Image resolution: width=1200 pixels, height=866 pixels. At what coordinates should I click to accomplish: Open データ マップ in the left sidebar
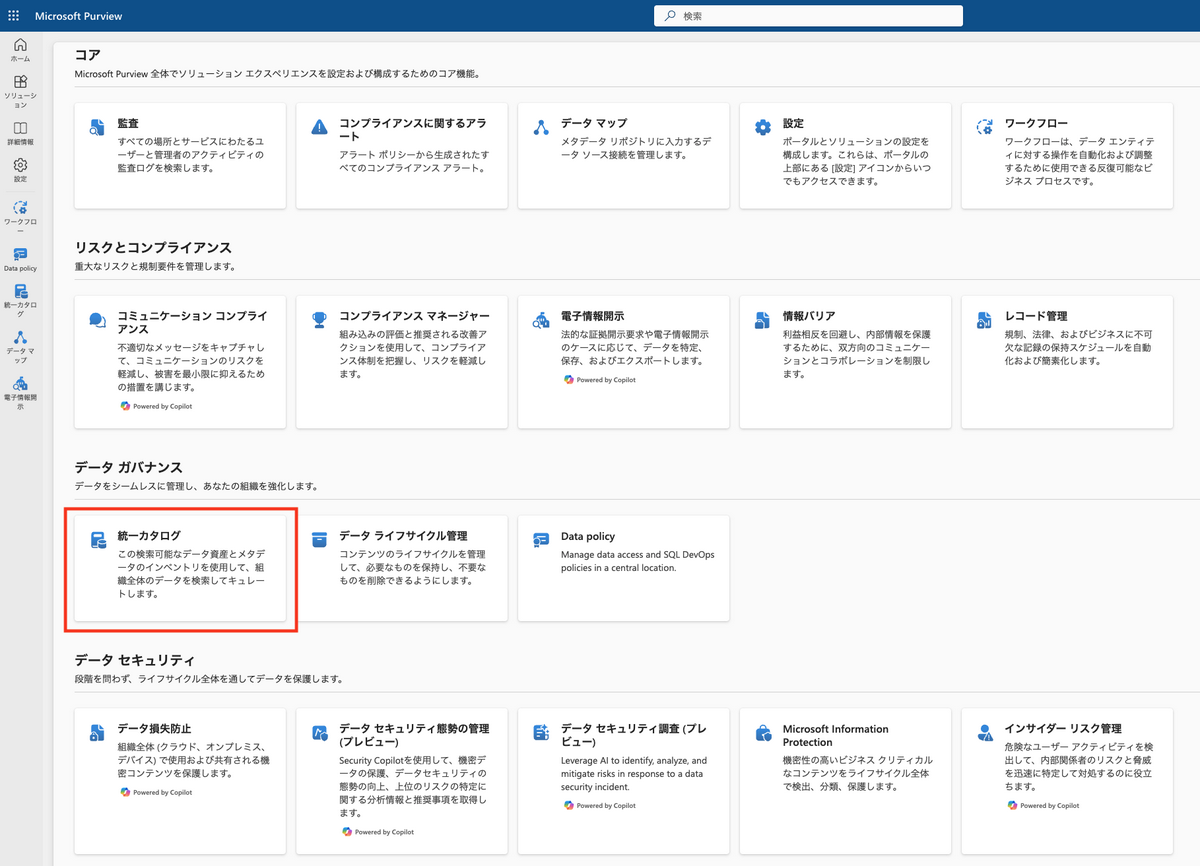(x=20, y=345)
